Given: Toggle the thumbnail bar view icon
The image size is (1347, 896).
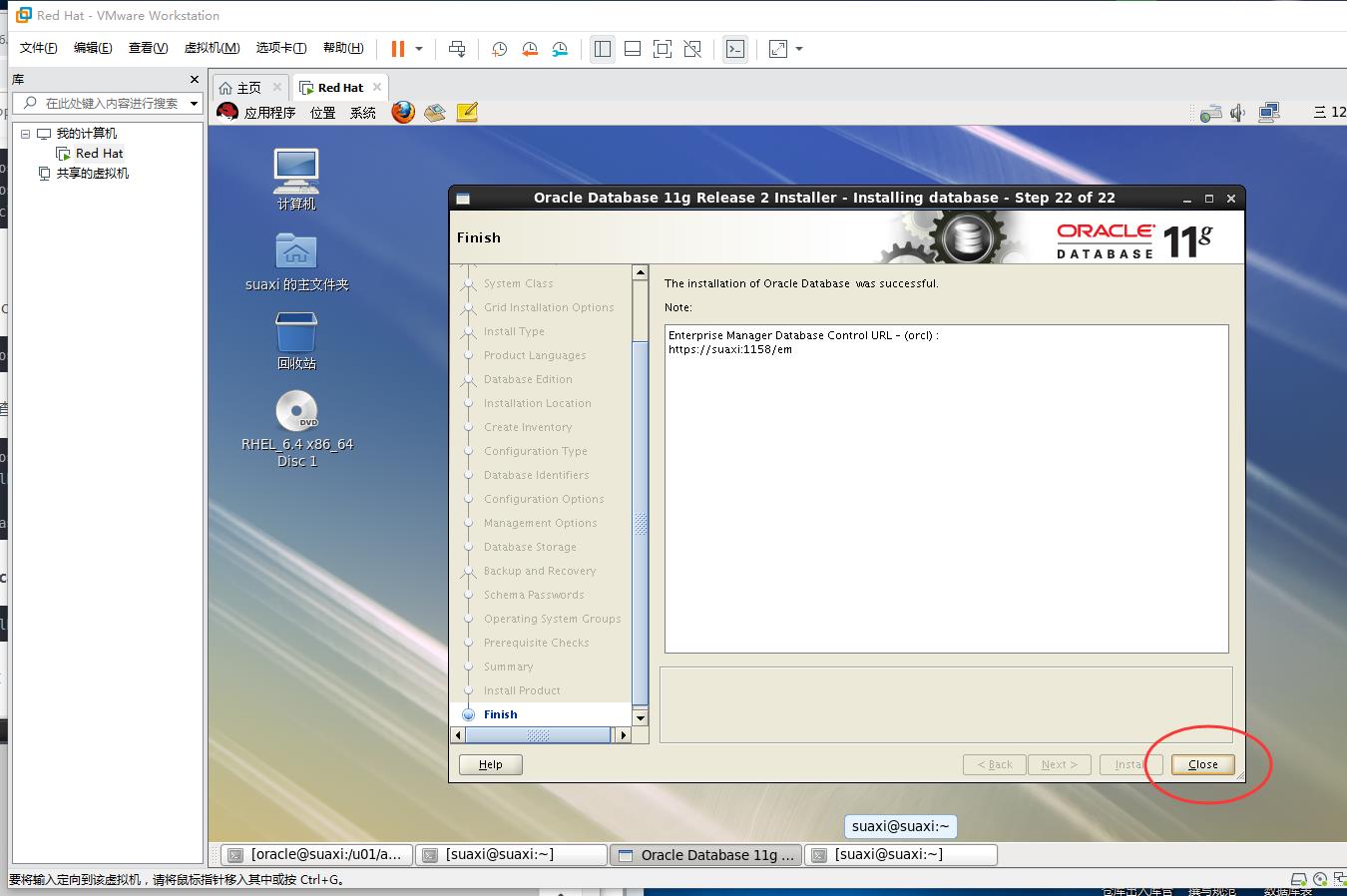Looking at the screenshot, I should click(633, 49).
